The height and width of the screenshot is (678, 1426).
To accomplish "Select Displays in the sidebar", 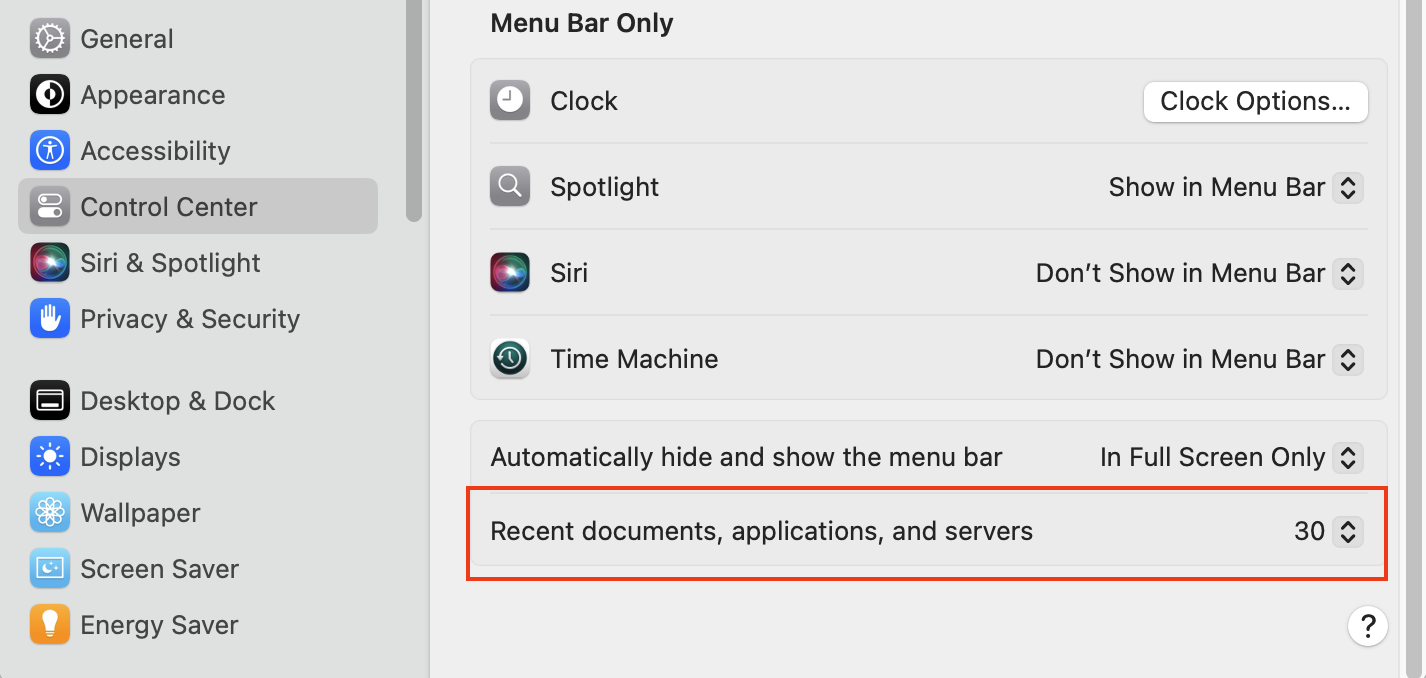I will click(131, 457).
